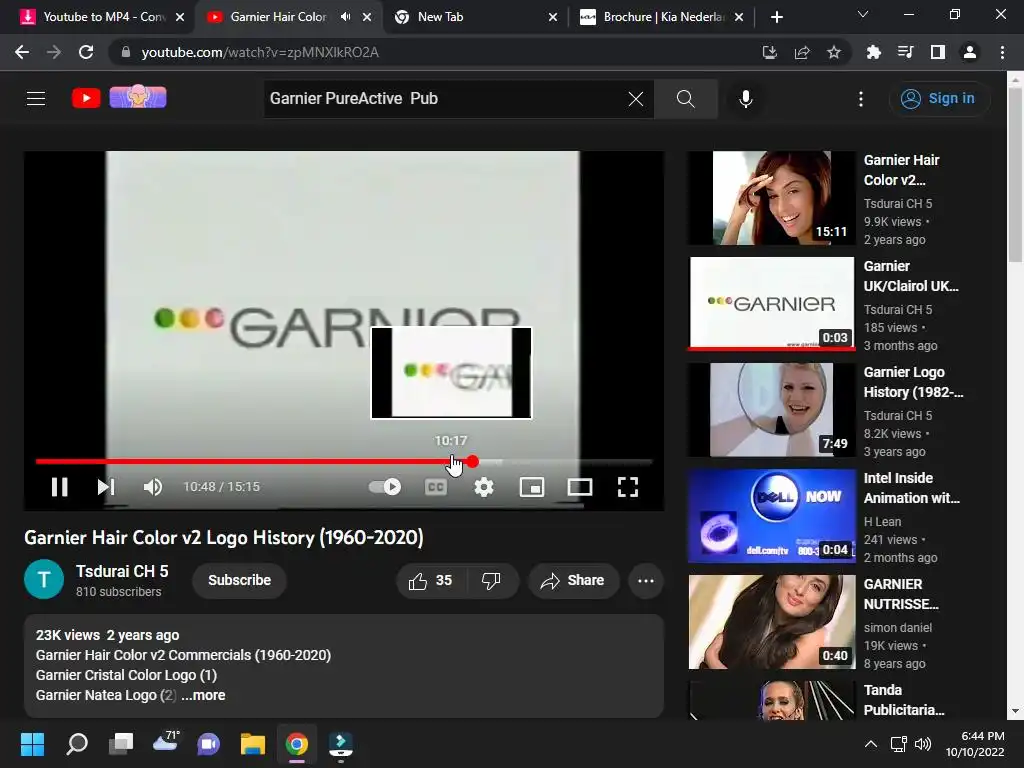Open the Chrome three-dot menu
Image resolution: width=1024 pixels, height=768 pixels.
point(1002,52)
